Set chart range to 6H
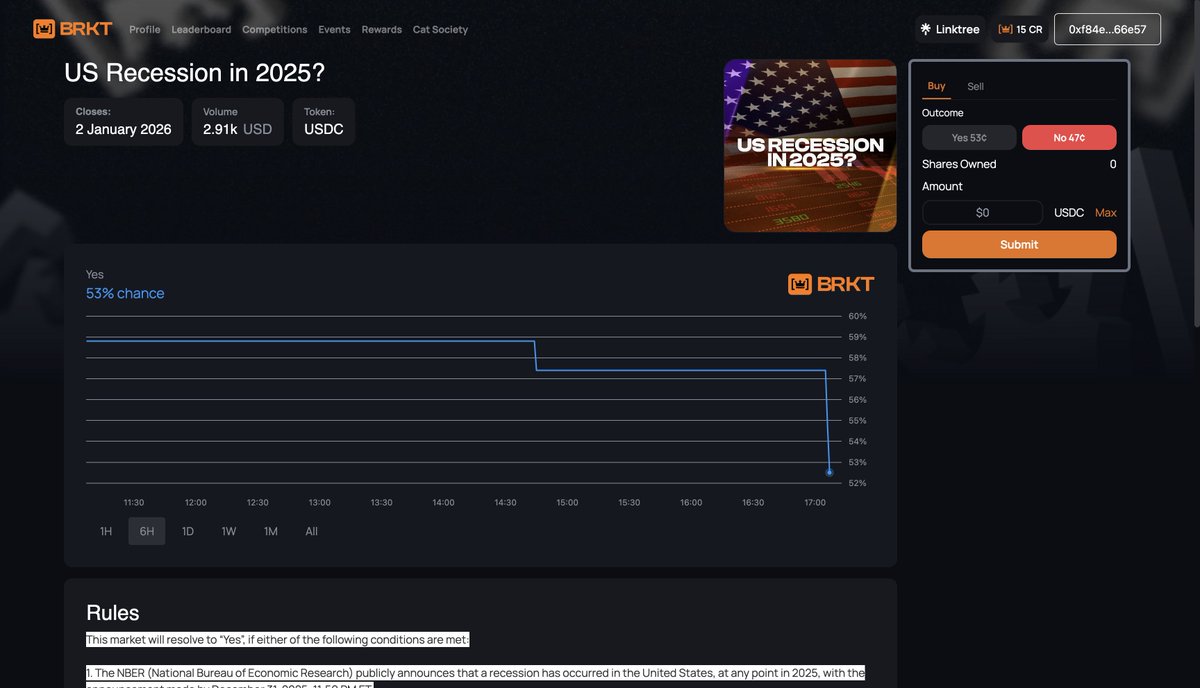 coord(147,531)
